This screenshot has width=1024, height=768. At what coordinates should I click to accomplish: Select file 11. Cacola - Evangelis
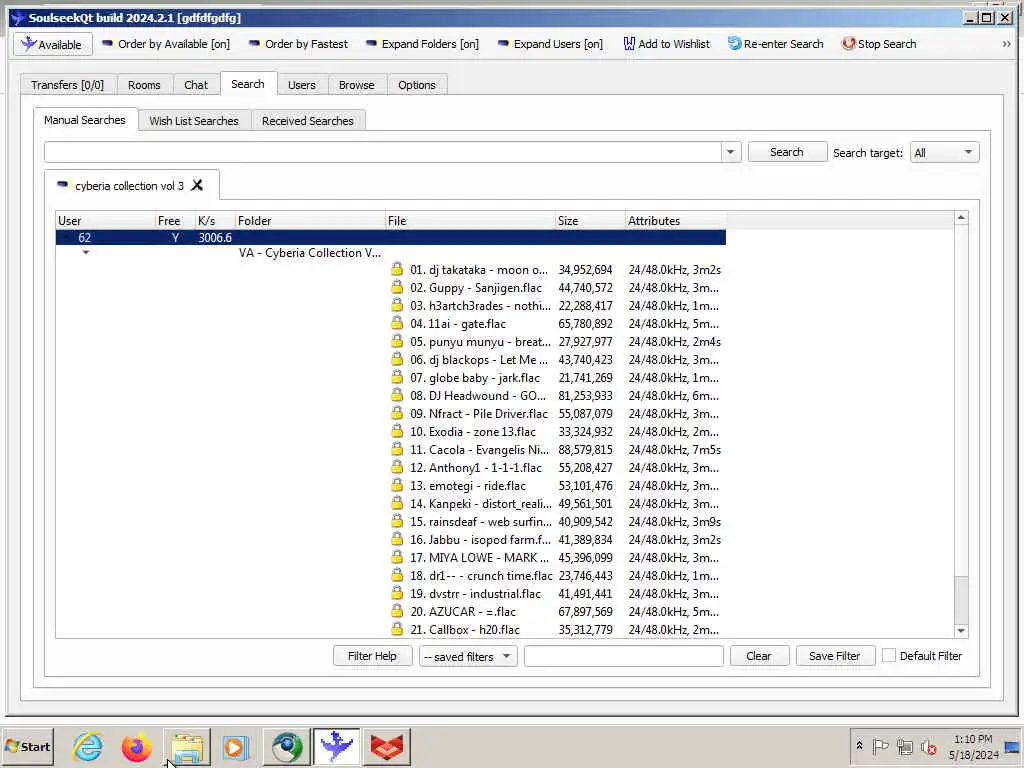coord(479,449)
